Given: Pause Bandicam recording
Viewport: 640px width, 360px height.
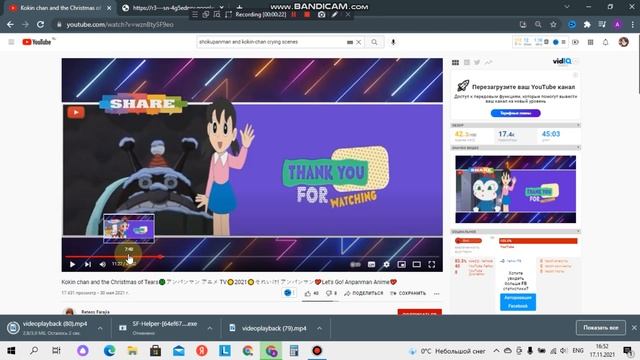Looking at the screenshot, I should [x=293, y=14].
